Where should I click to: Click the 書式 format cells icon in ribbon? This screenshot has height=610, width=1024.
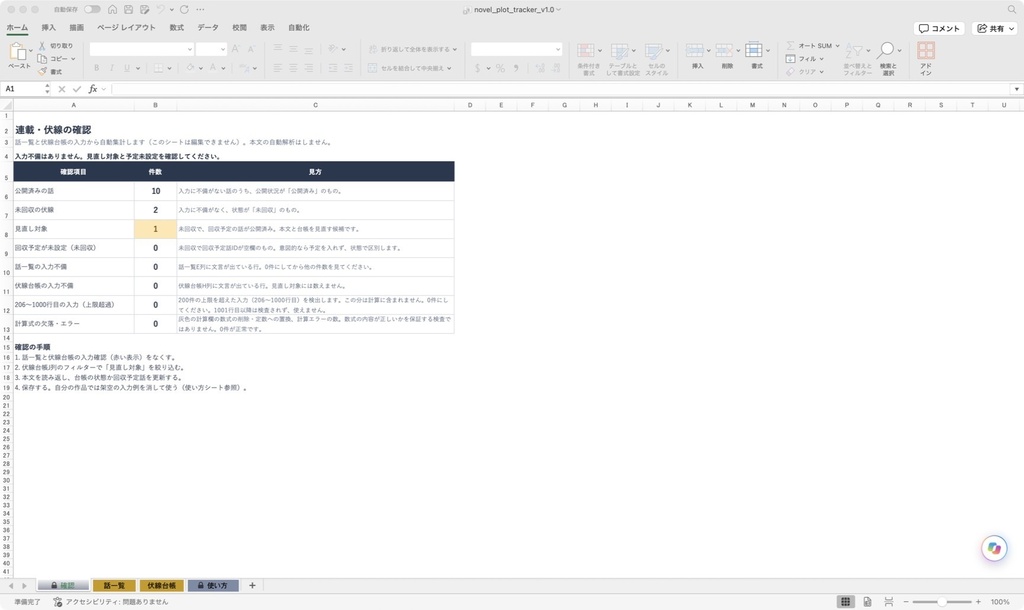tap(754, 51)
